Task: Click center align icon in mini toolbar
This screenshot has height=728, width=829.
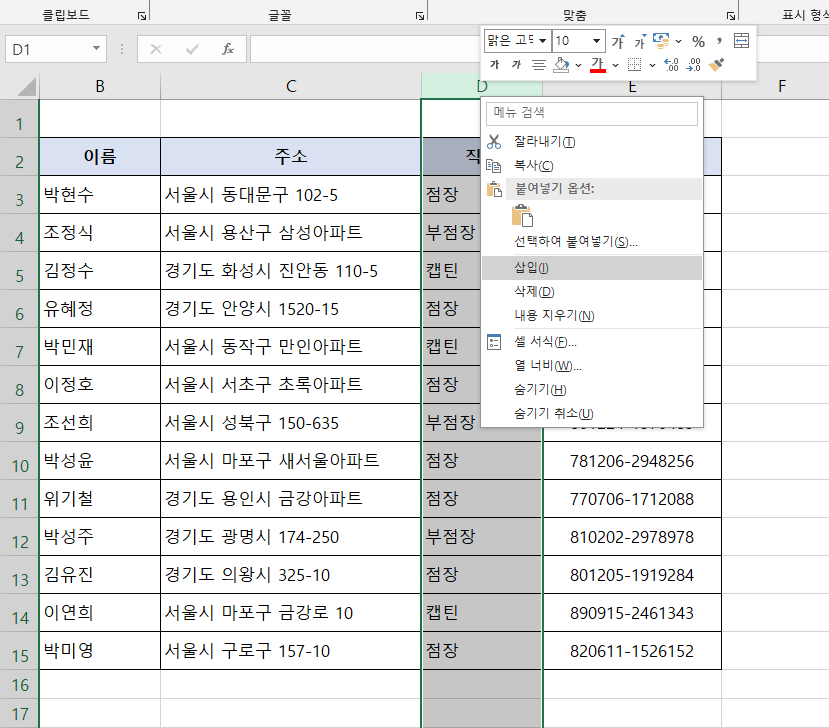Action: (x=539, y=65)
